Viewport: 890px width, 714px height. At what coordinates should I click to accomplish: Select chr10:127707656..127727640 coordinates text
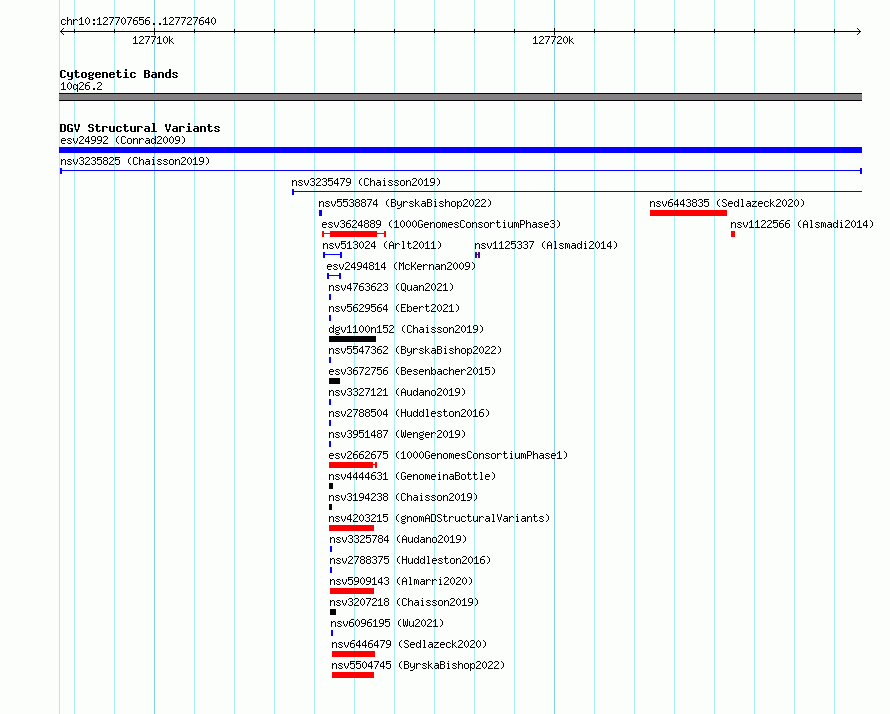point(138,22)
